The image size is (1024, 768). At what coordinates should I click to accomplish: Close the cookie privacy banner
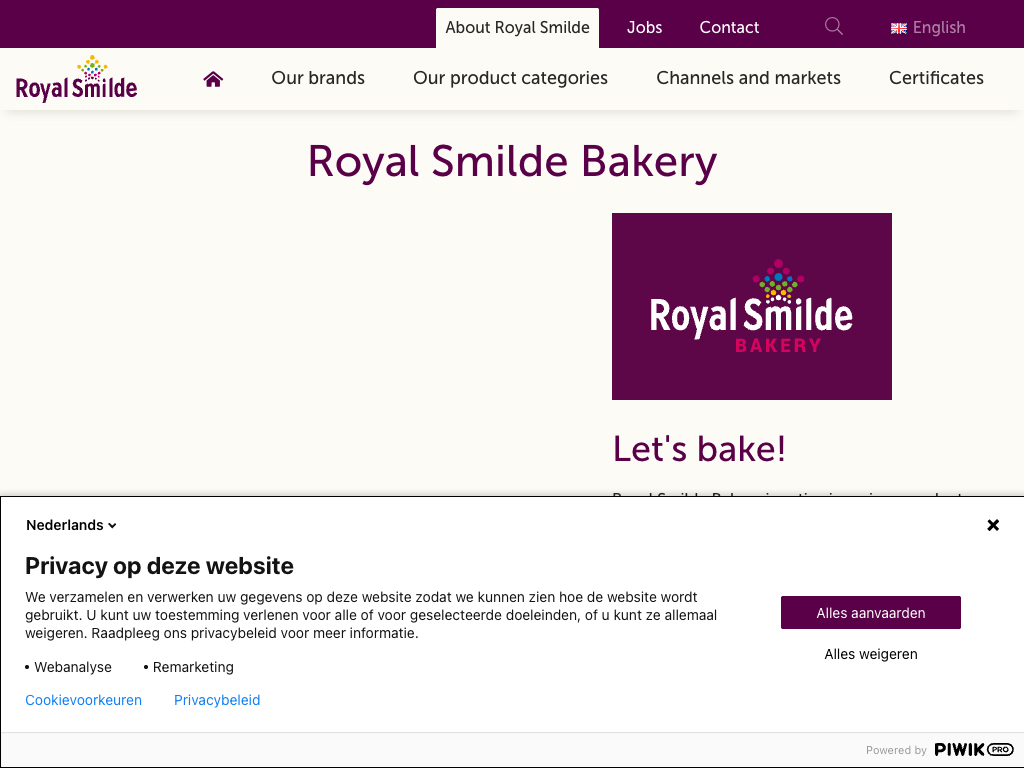[x=993, y=525]
